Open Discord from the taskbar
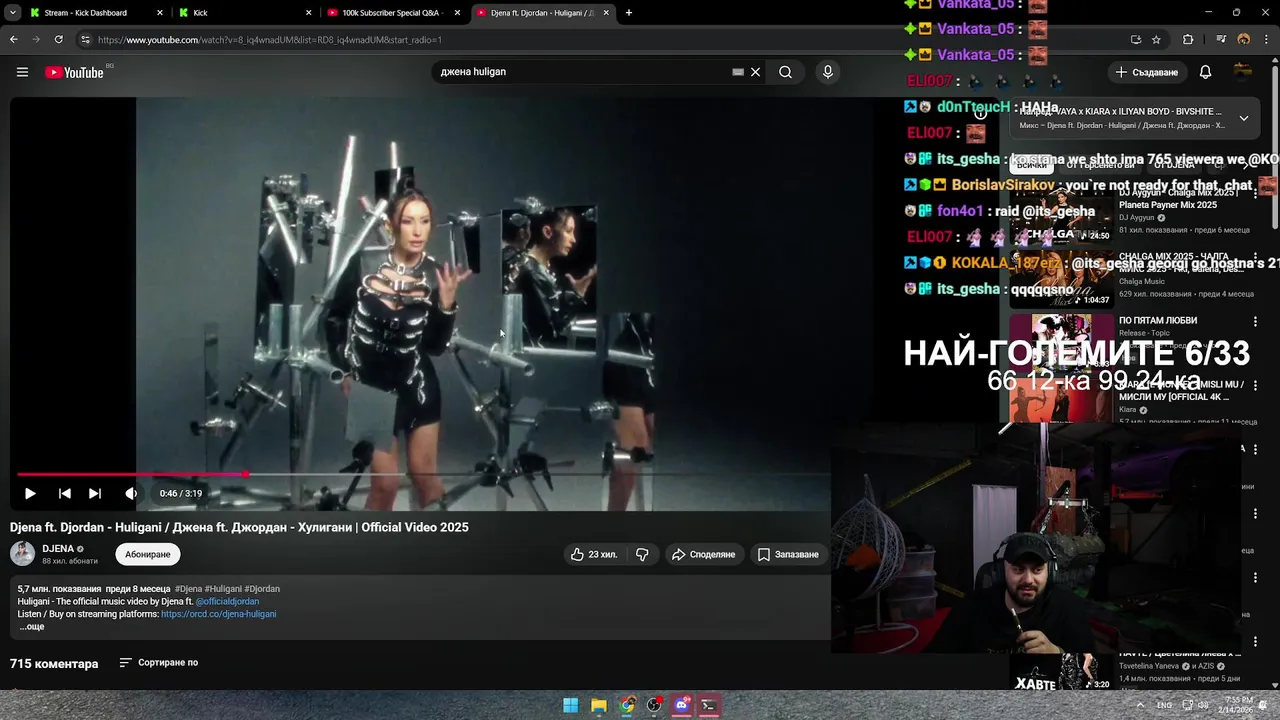The image size is (1280, 720). [681, 705]
